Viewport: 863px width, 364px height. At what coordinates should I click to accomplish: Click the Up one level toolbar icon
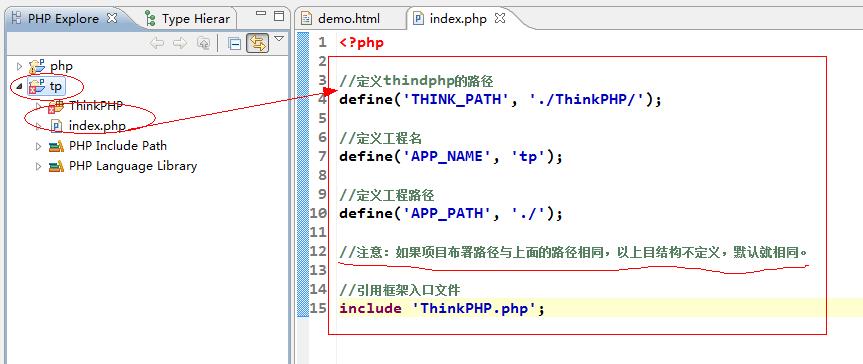(x=203, y=43)
